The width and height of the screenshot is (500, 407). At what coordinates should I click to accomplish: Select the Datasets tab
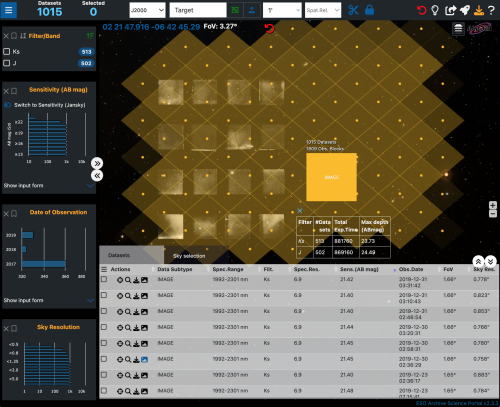point(119,255)
